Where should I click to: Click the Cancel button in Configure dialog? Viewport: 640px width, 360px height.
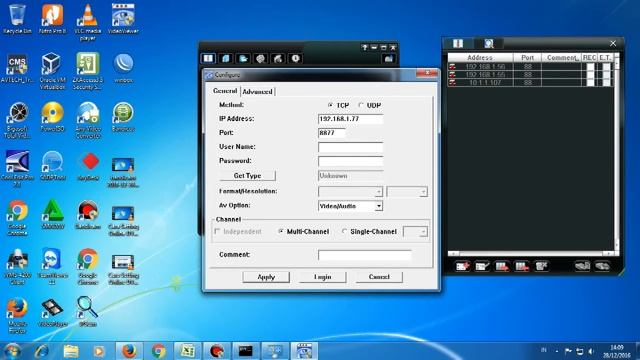tap(379, 277)
